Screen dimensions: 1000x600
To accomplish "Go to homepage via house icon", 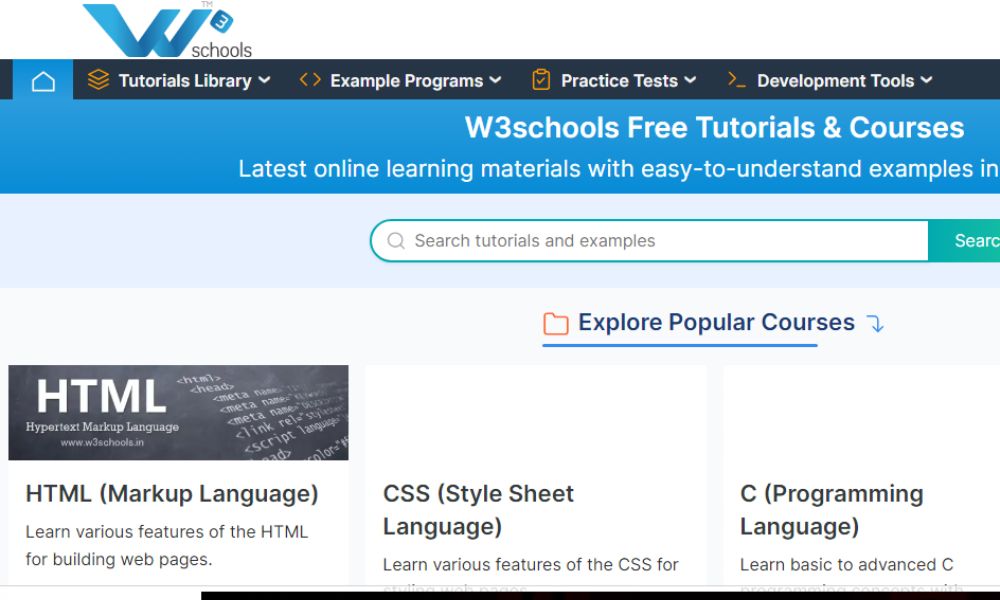I will click(x=43, y=81).
